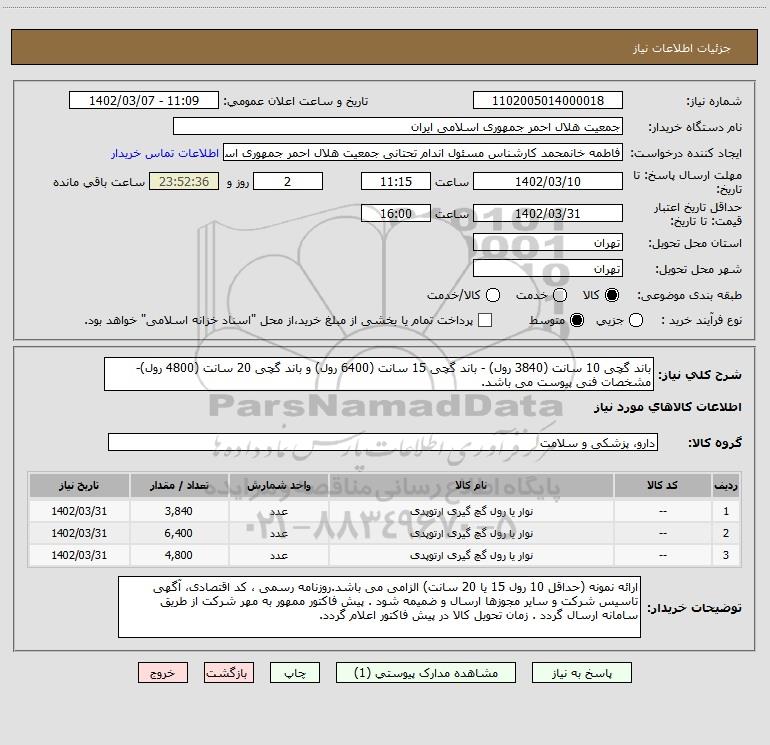Click item name in row 1
Viewport: 770px width, 745px height.
click(471, 511)
